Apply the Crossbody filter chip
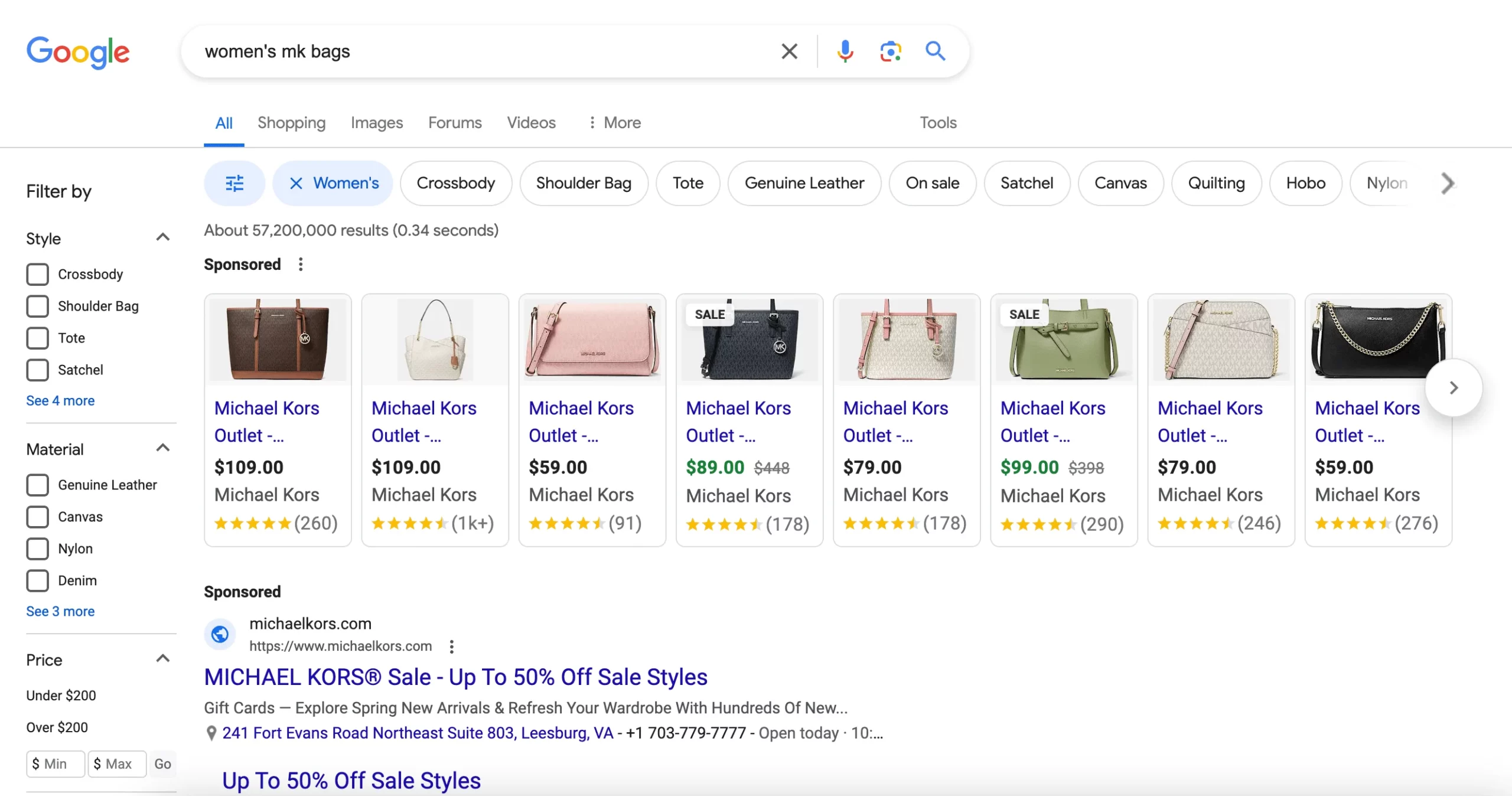 (455, 183)
